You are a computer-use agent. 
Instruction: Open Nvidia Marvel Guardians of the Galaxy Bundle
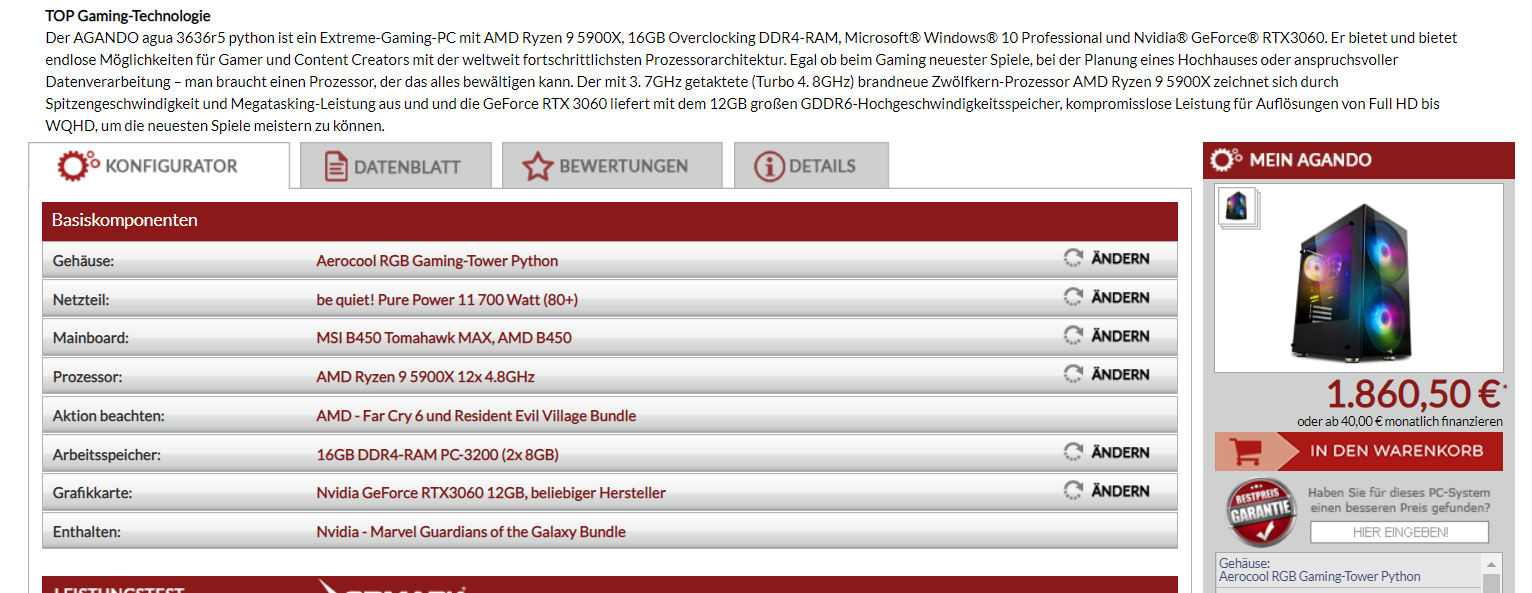471,532
